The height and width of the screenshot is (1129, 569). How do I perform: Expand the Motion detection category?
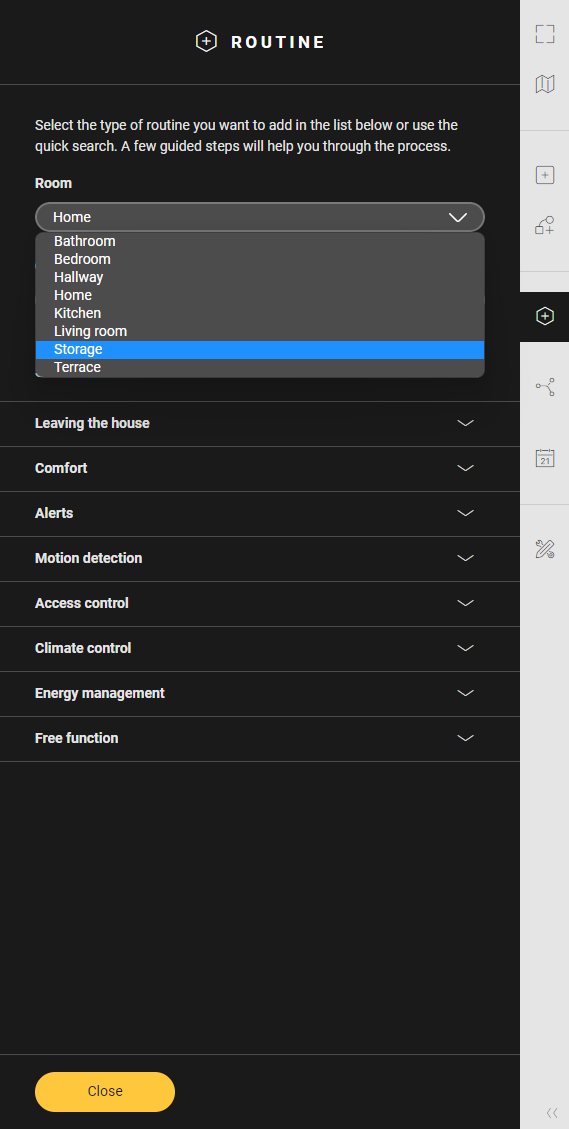coord(260,558)
